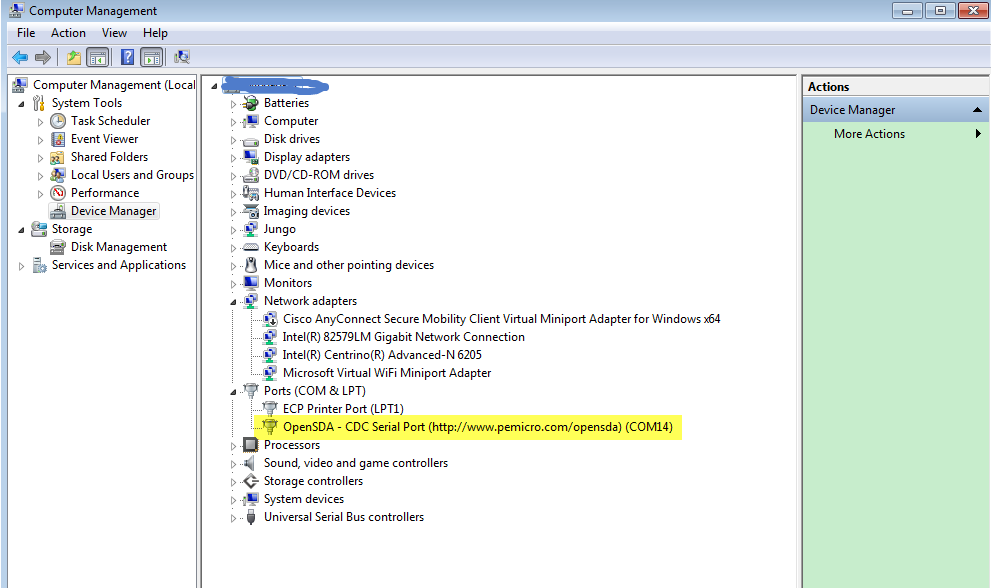Image resolution: width=991 pixels, height=588 pixels.
Task: Click the Disk drives category icon
Action: coord(251,140)
